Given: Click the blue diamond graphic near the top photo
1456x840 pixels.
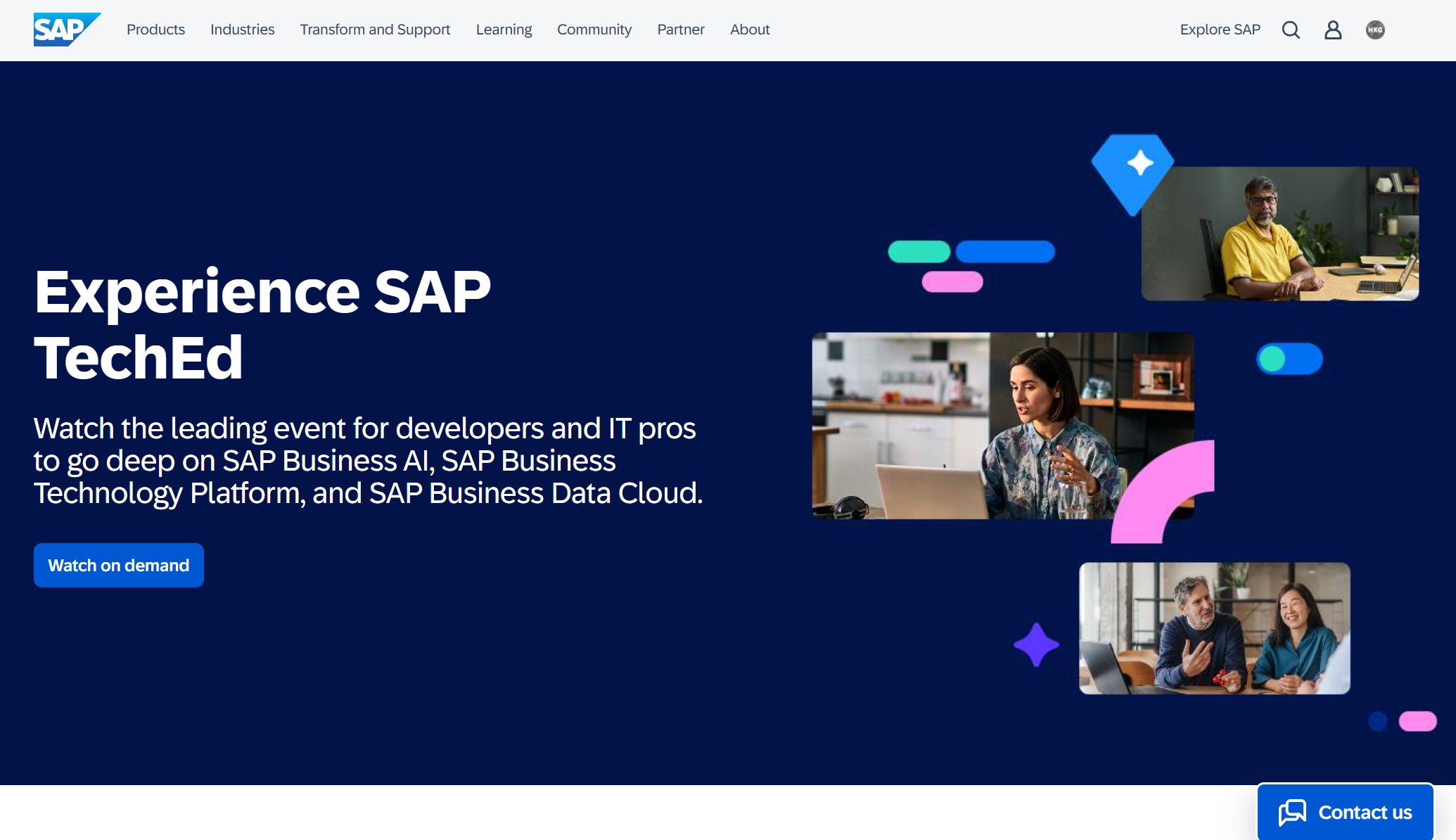Looking at the screenshot, I should point(1134,168).
